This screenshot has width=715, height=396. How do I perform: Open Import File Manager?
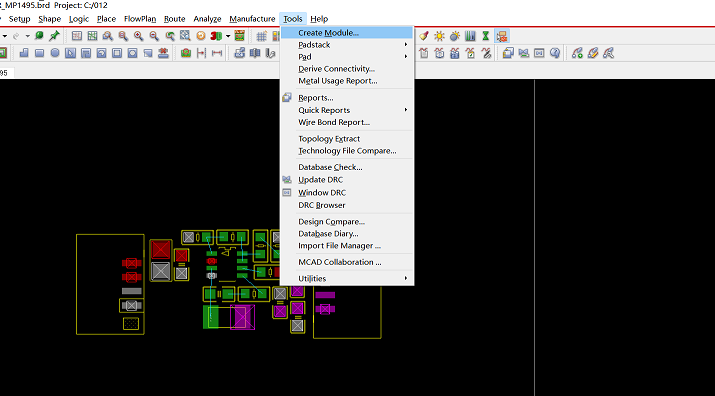pos(347,245)
